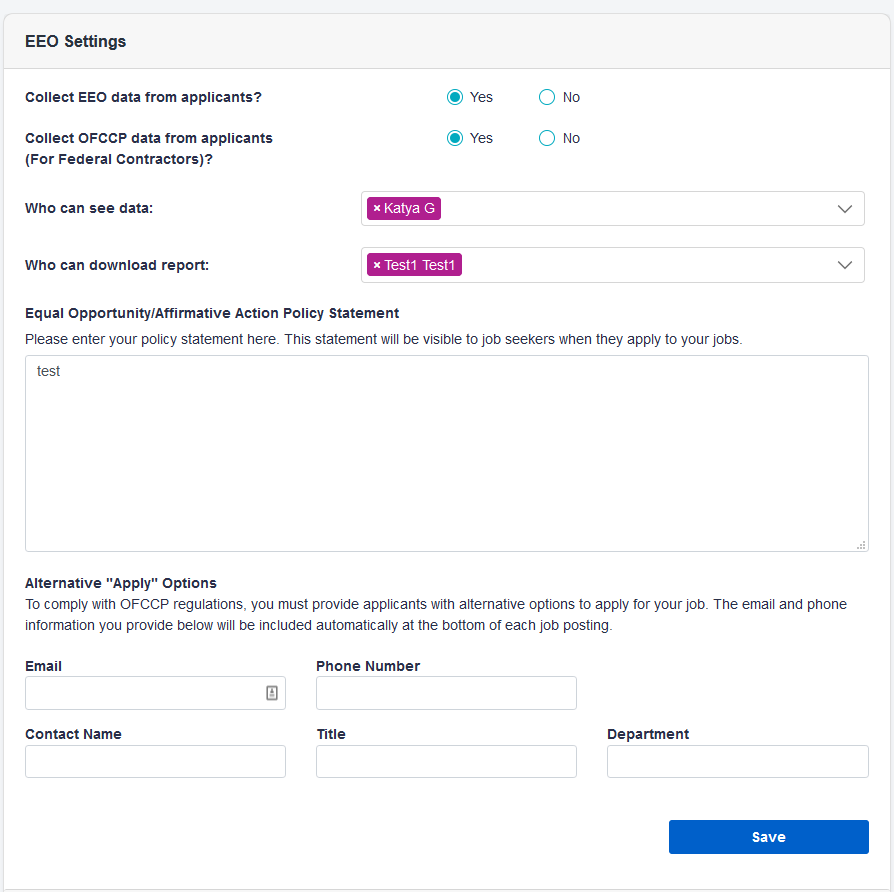
Task: Click the EEO Settings header
Action: pyautogui.click(x=75, y=41)
